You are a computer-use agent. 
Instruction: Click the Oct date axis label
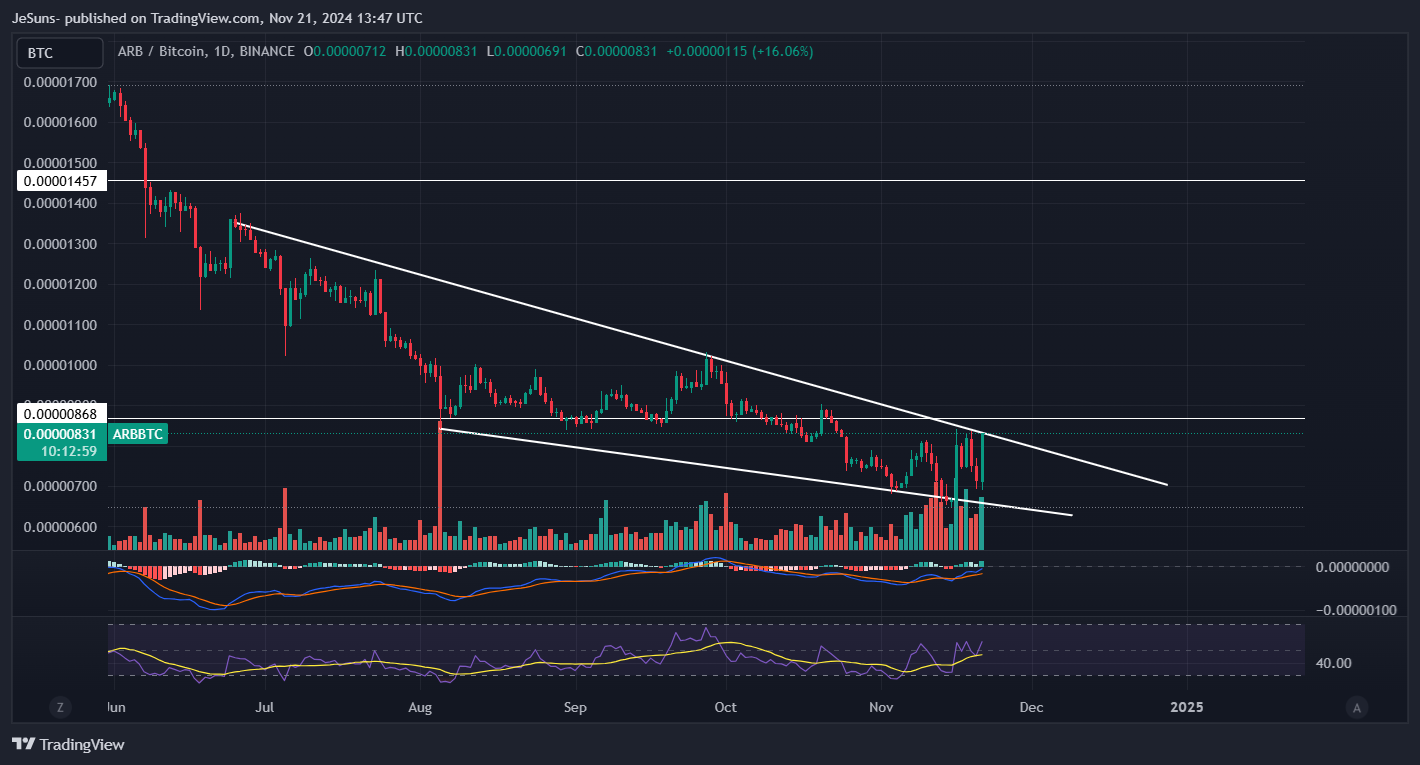[725, 707]
